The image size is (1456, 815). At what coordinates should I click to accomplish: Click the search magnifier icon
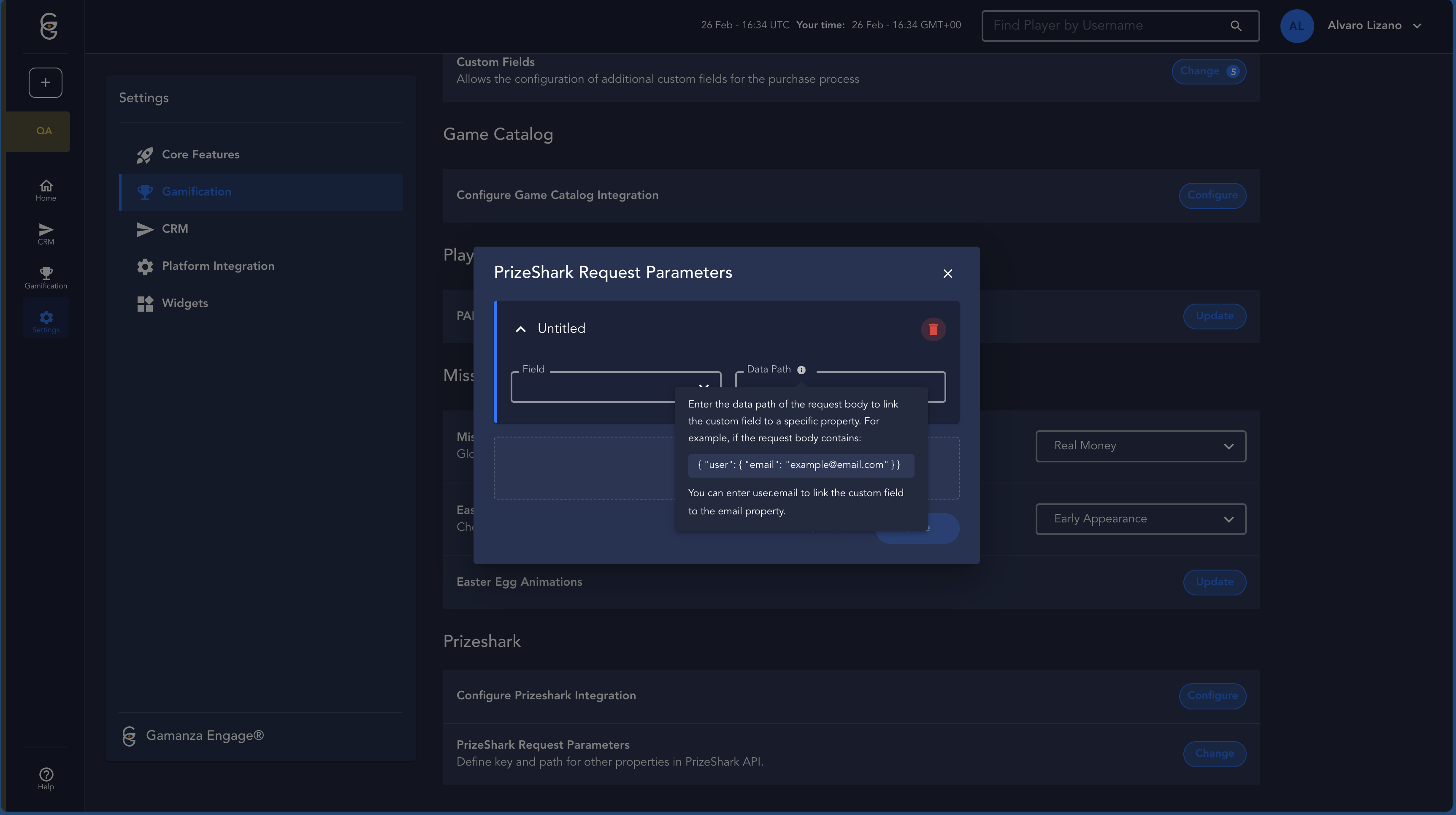pos(1236,26)
